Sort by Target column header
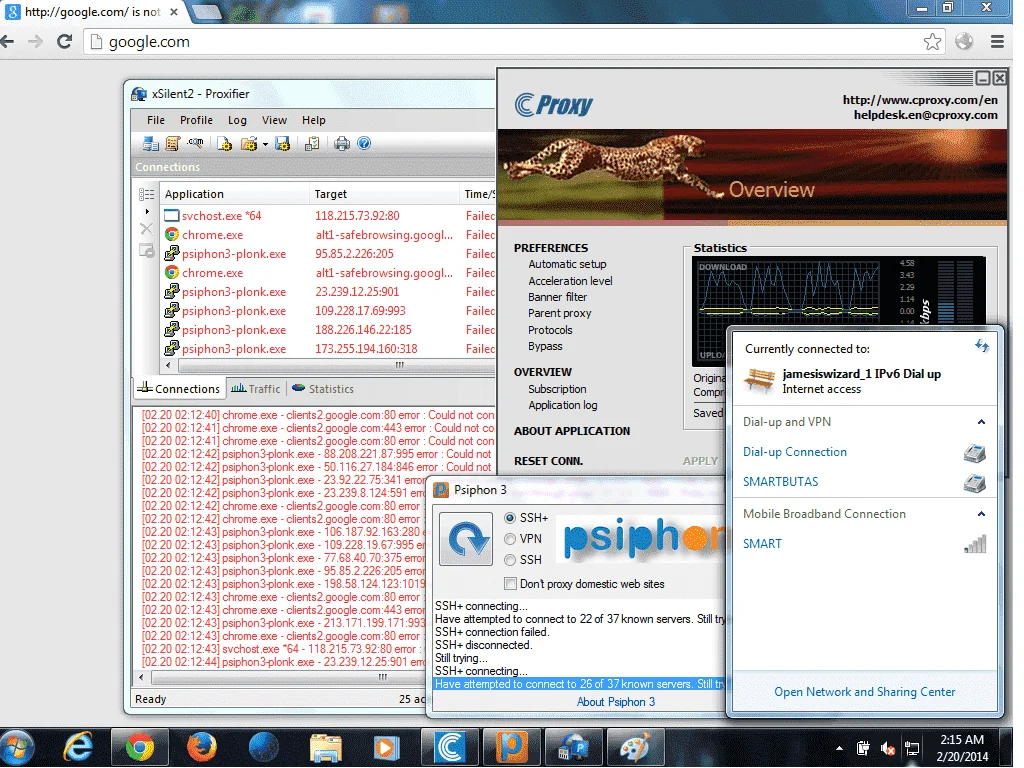The image size is (1024, 768). (384, 194)
